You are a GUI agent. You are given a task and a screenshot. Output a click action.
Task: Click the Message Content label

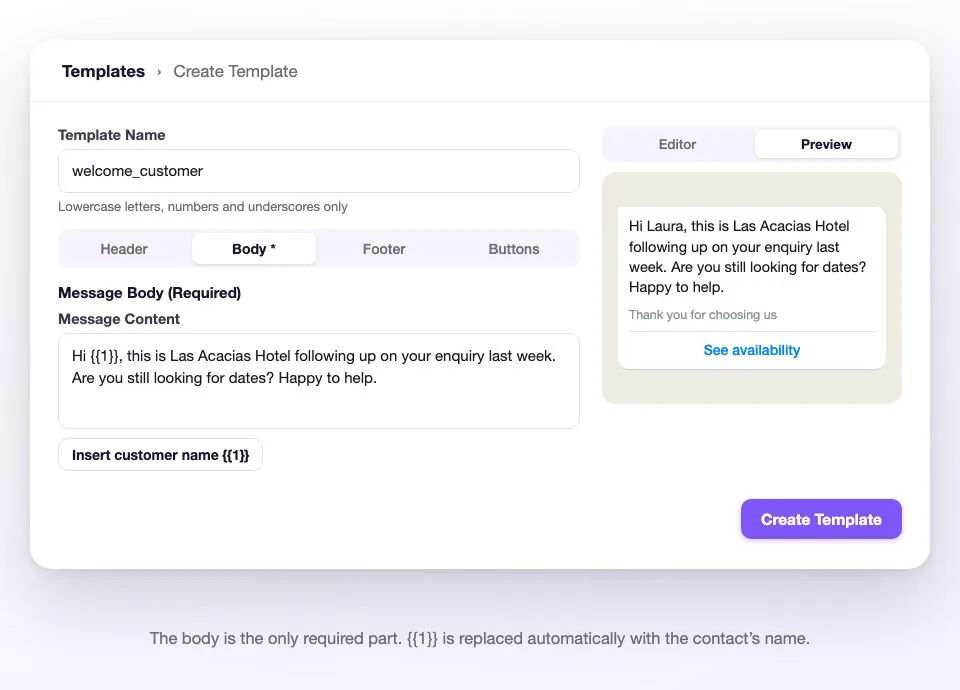[119, 319]
